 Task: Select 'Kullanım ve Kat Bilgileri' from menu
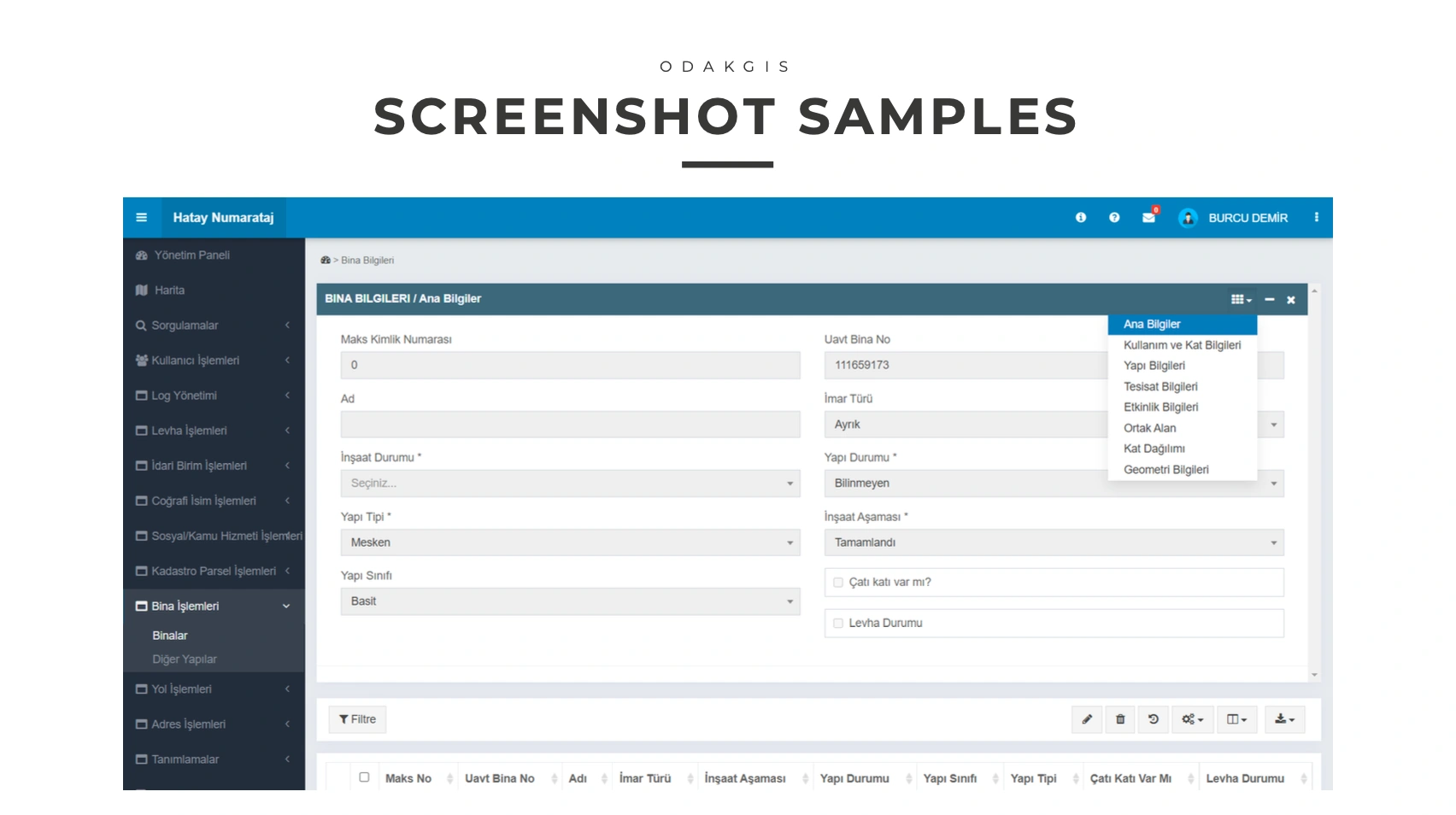(1182, 345)
